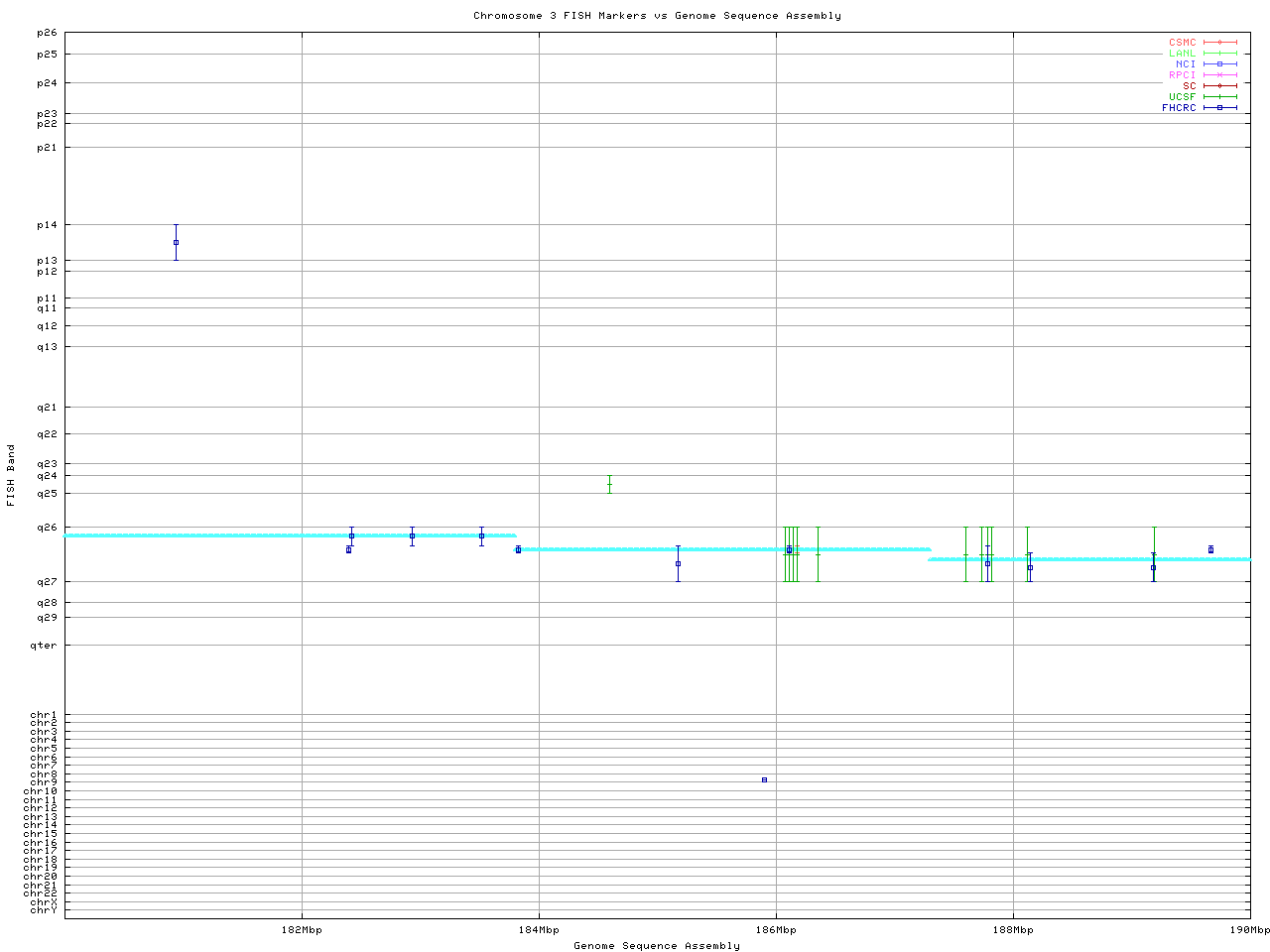Click the chart title text
The image size is (1270, 952).
[x=657, y=16]
